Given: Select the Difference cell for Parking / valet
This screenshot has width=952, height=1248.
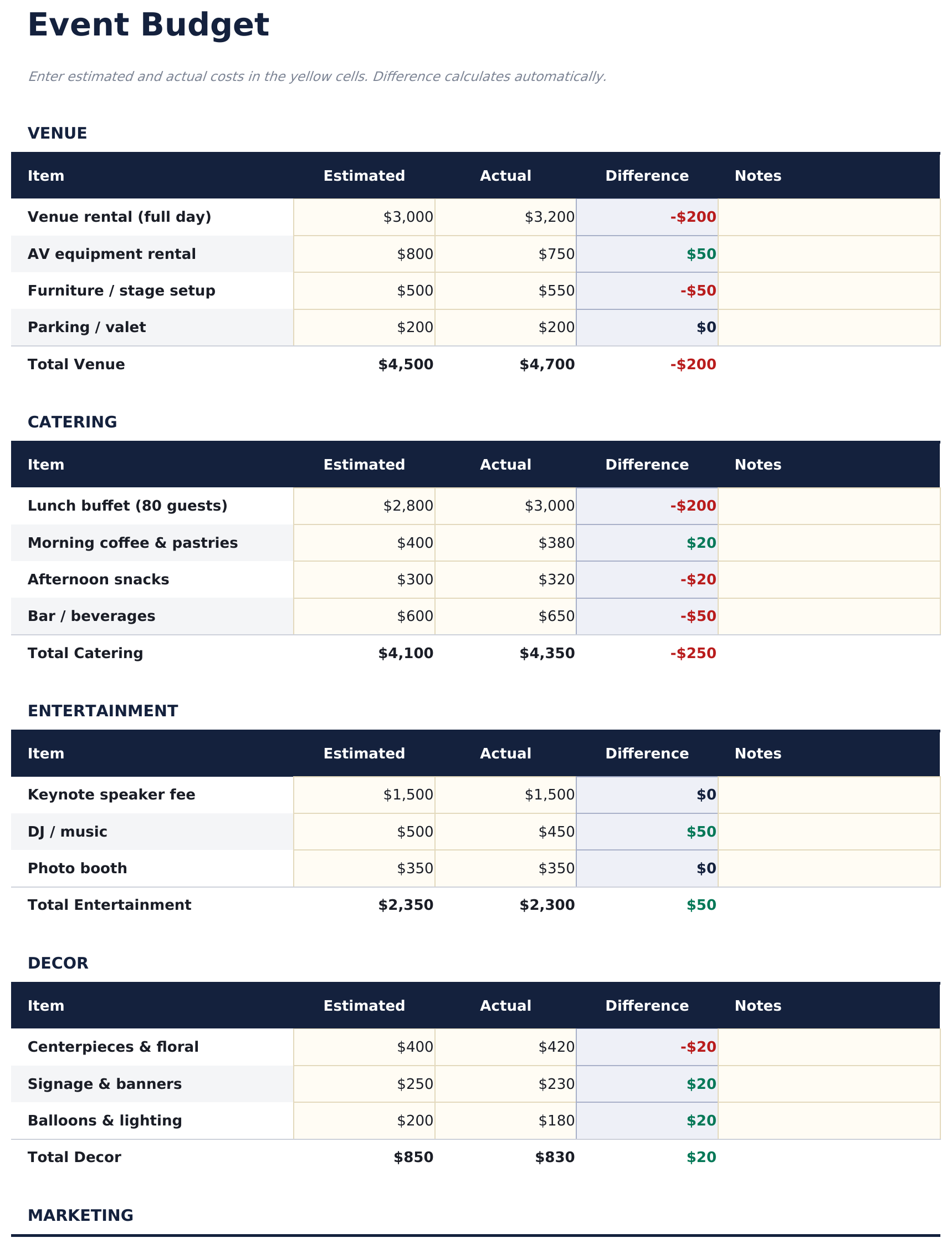Looking at the screenshot, I should pyautogui.click(x=647, y=328).
